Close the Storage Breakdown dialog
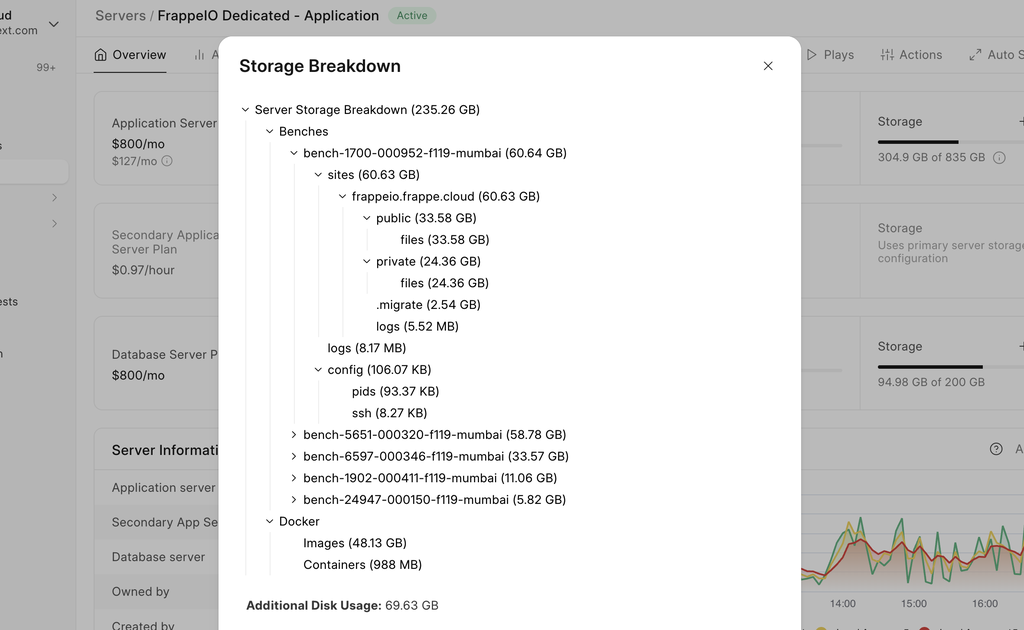The width and height of the screenshot is (1024, 630). [x=768, y=66]
